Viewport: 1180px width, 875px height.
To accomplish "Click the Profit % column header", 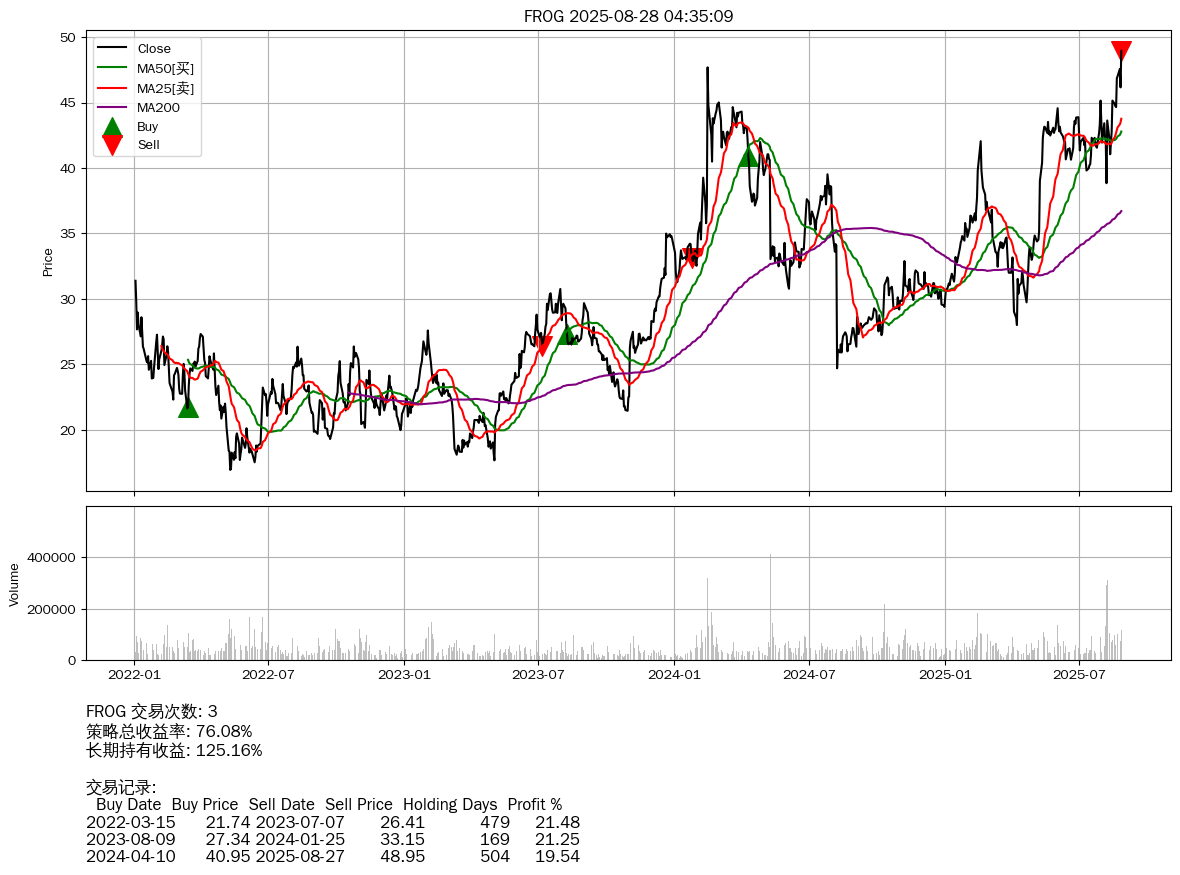I will click(x=534, y=804).
